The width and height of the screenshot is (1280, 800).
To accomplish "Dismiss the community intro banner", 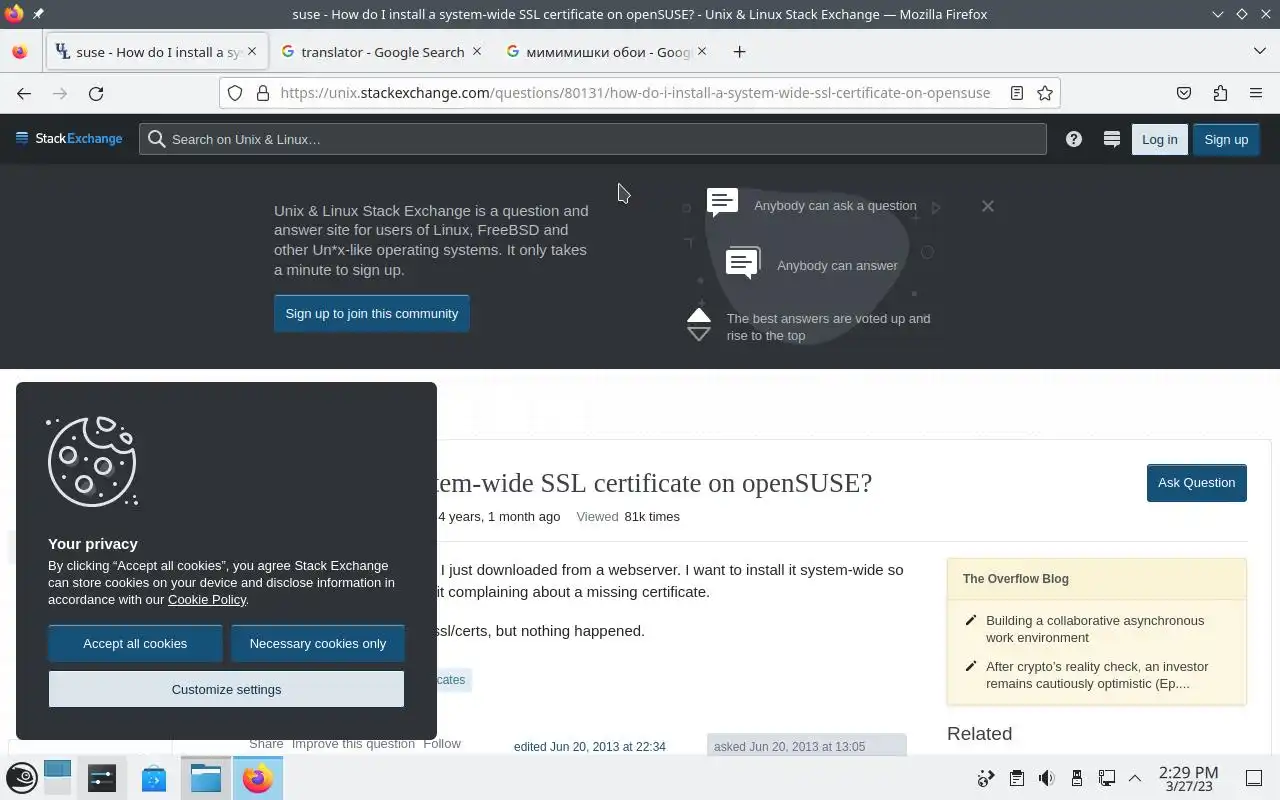I will (x=988, y=206).
